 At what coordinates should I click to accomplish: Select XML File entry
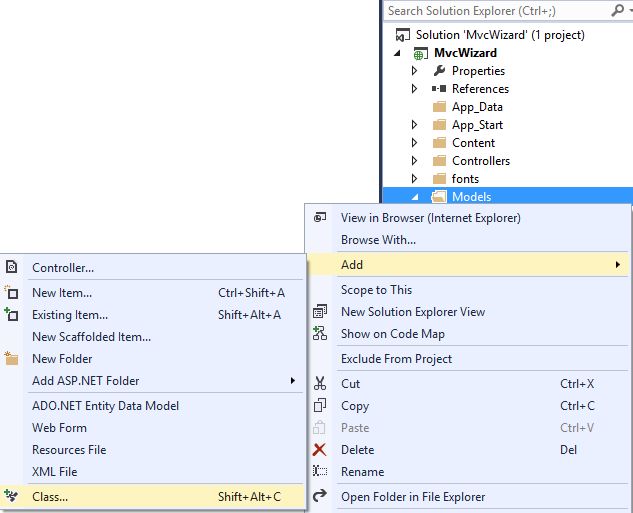click(153, 471)
